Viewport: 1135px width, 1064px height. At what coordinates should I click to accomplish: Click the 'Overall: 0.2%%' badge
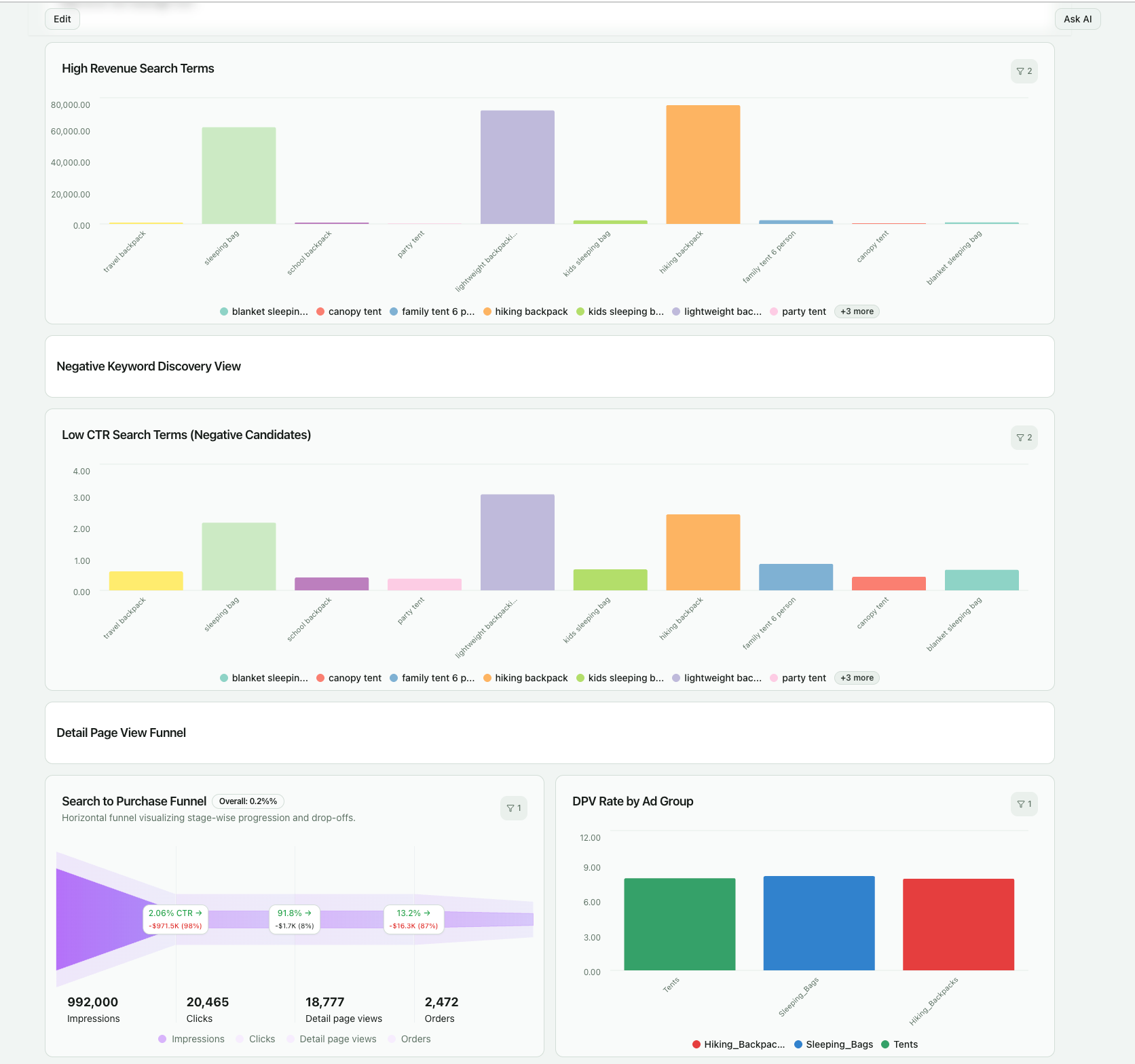[x=248, y=801]
